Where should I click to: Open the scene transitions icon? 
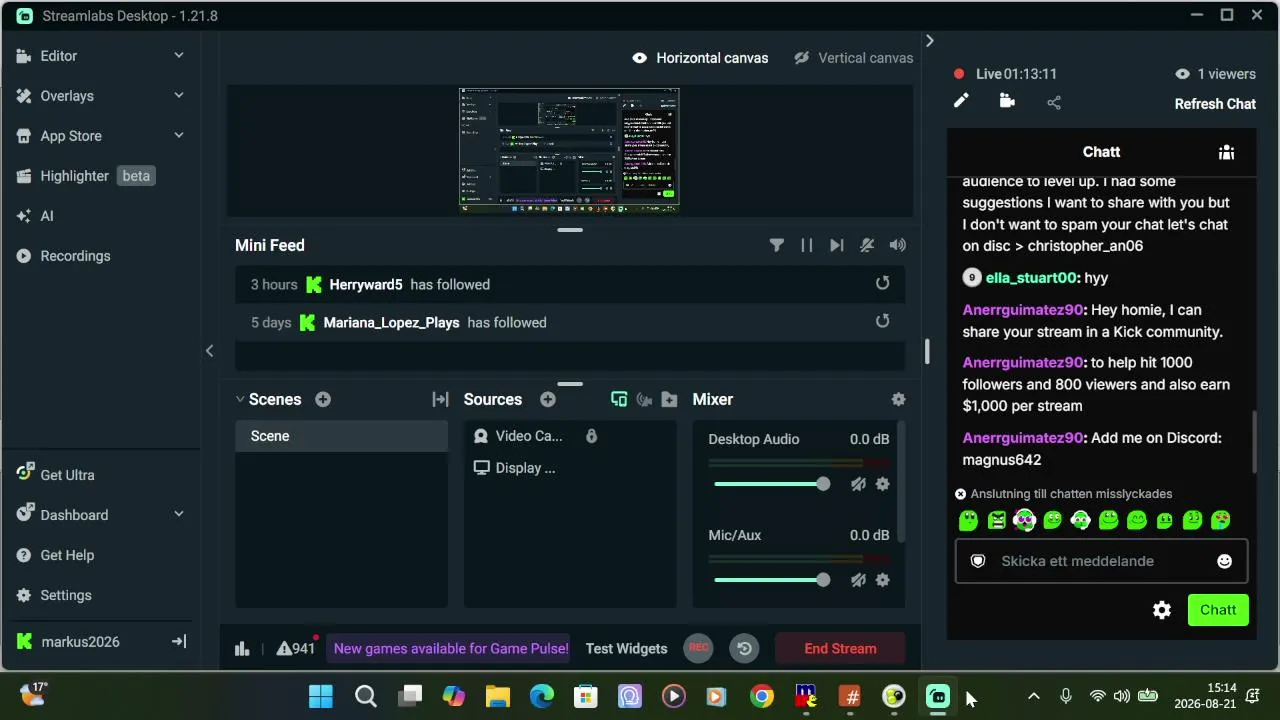[440, 399]
